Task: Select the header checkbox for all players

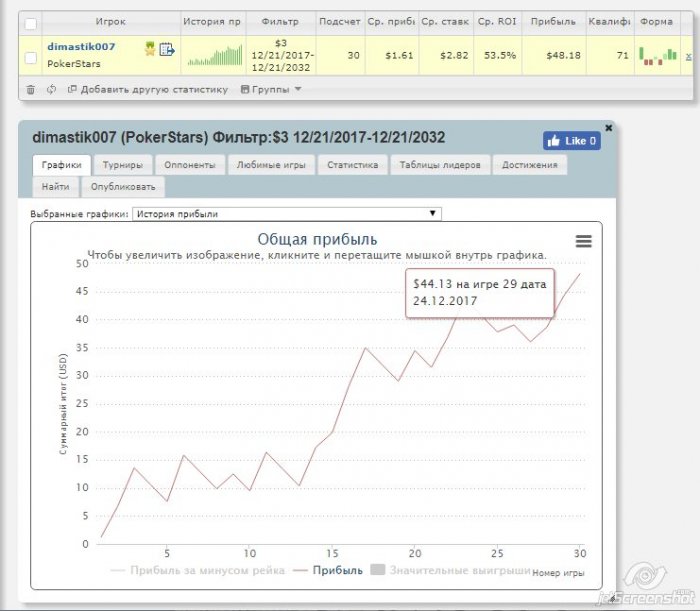Action: coord(30,24)
